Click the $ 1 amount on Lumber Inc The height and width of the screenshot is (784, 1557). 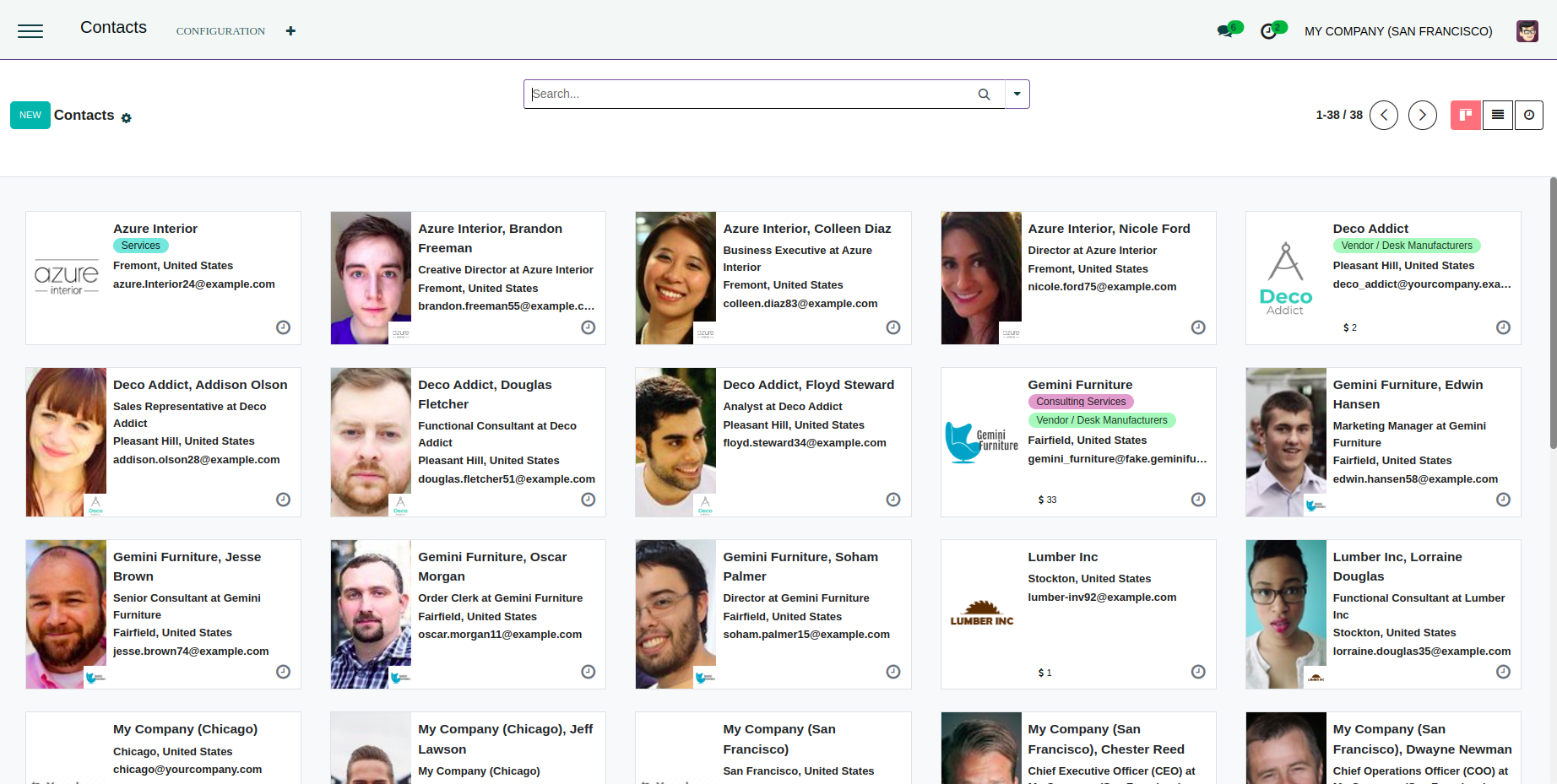pos(1045,673)
